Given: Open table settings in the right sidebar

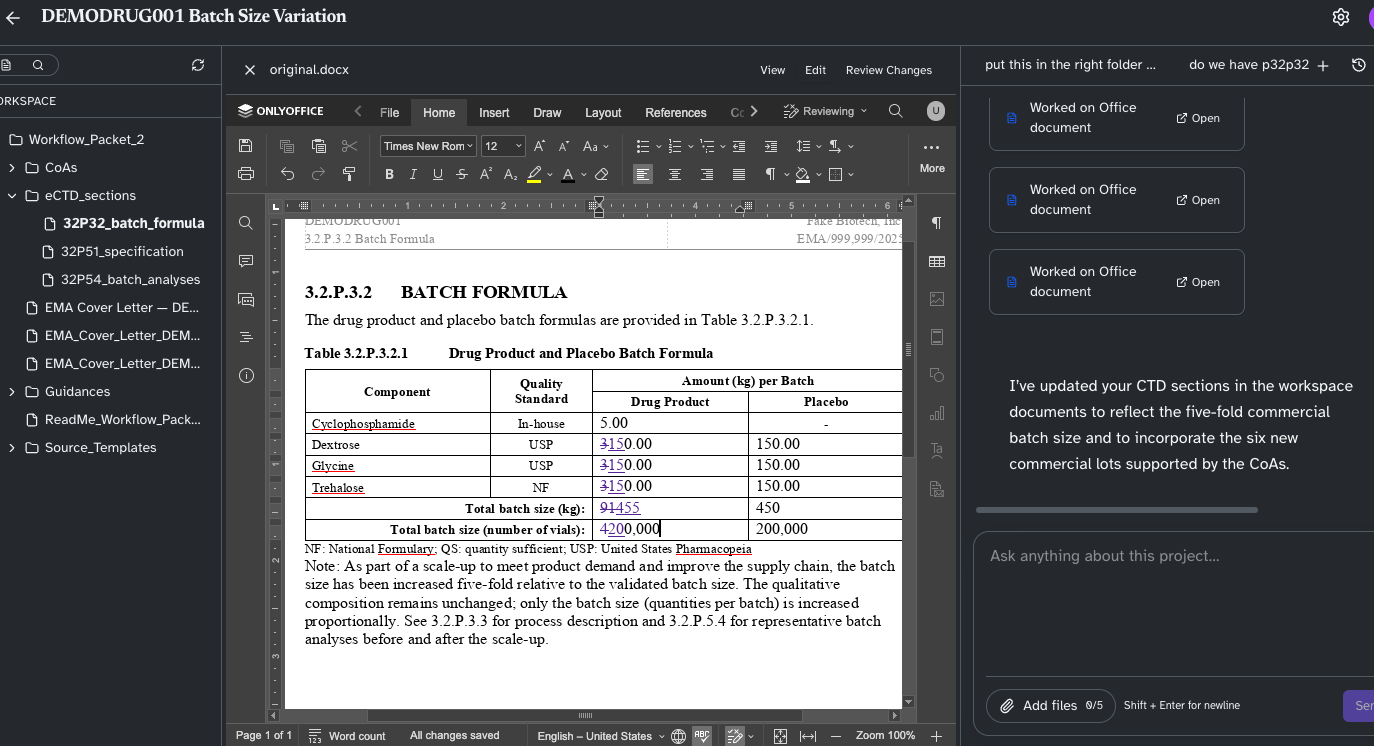Looking at the screenshot, I should pos(936,261).
